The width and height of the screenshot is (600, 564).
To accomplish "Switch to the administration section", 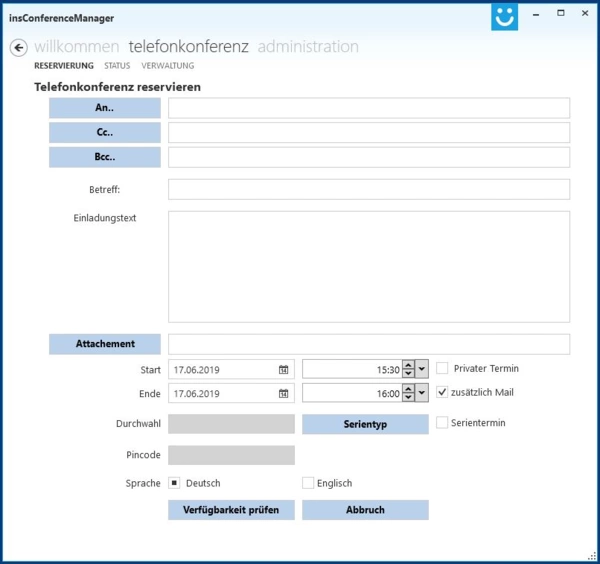I will pyautogui.click(x=308, y=46).
